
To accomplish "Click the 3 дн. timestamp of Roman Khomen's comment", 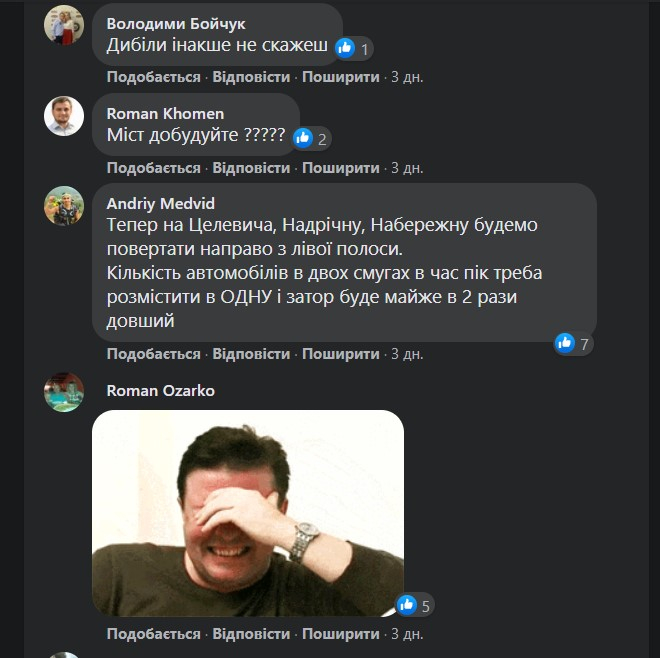I will 406,168.
